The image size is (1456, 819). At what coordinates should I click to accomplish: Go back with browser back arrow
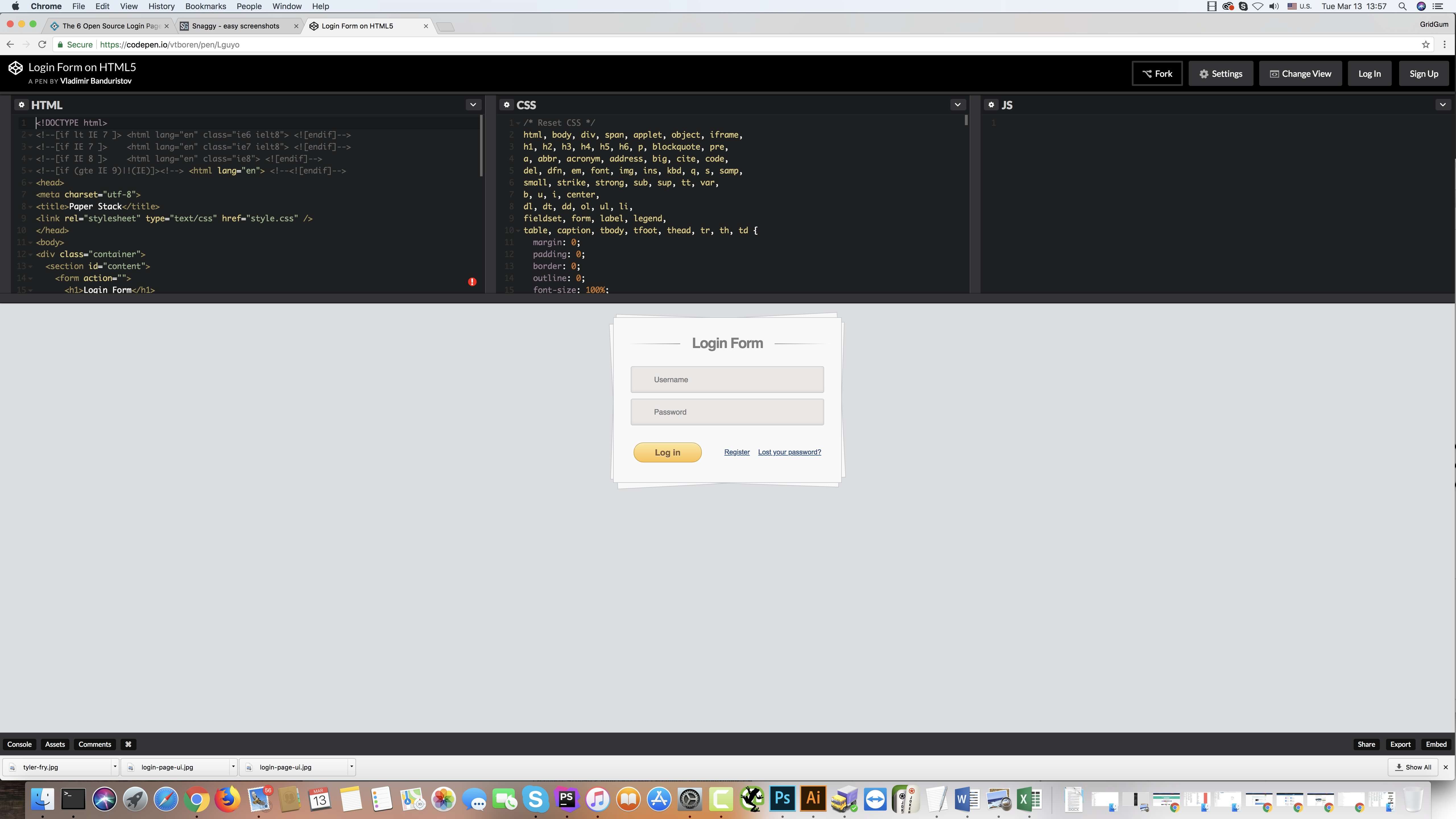(x=10, y=45)
